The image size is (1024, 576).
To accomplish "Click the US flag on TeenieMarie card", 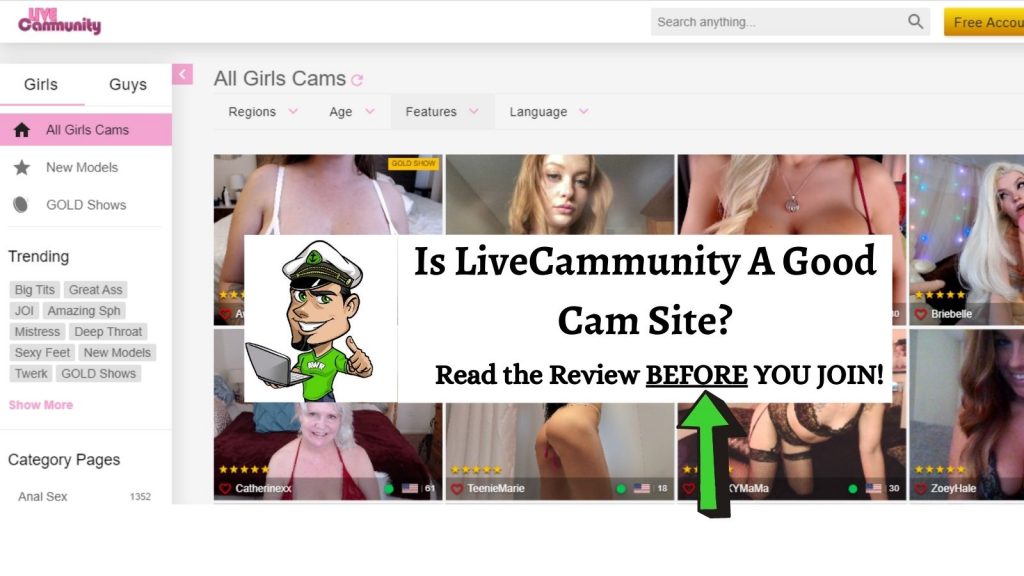I will pyautogui.click(x=642, y=488).
